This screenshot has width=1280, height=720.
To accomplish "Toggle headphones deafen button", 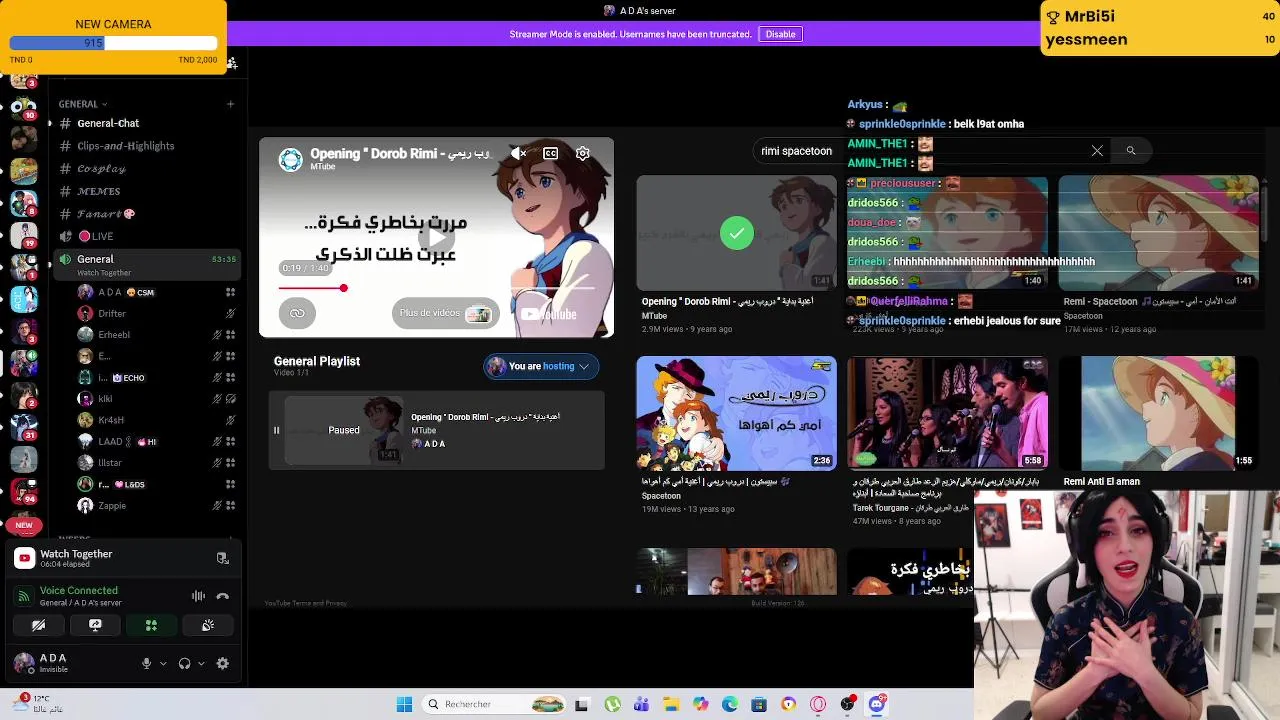I will [x=184, y=663].
